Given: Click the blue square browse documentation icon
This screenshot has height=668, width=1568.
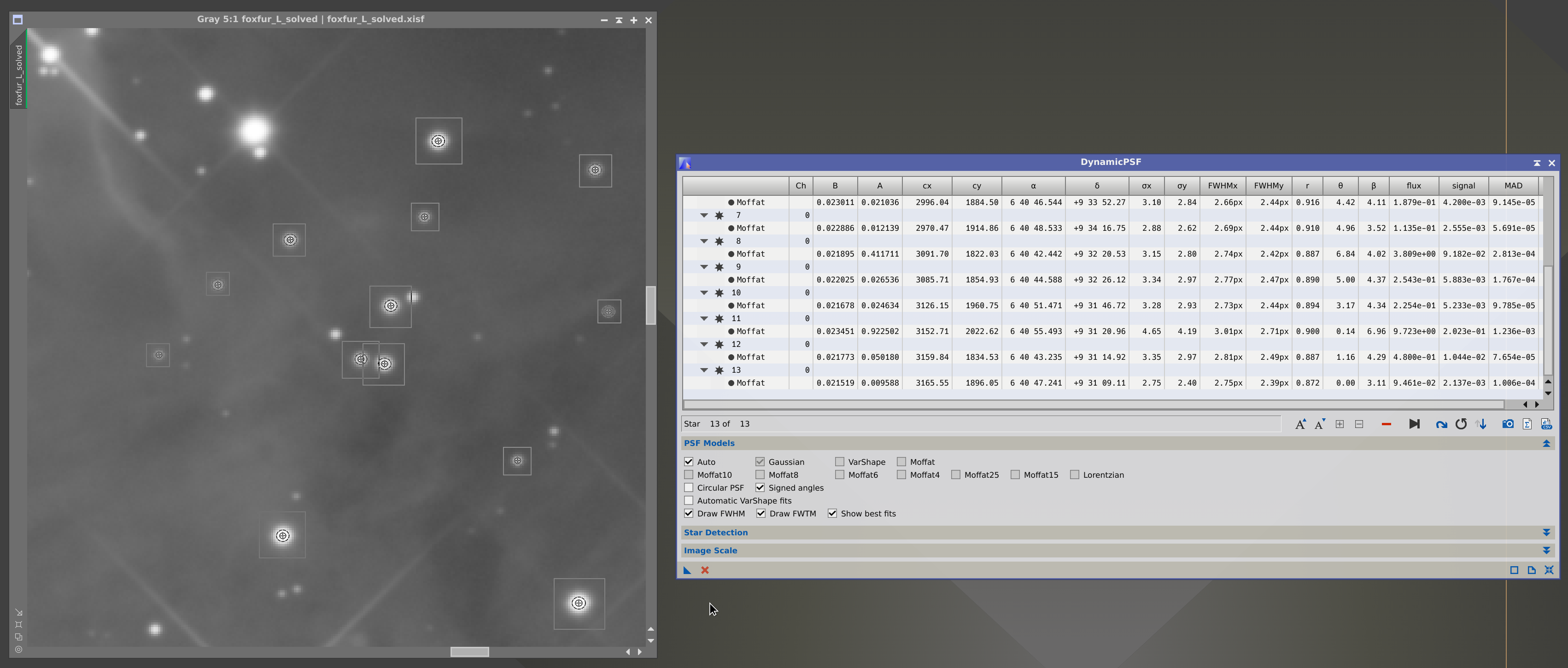Looking at the screenshot, I should coord(1514,570).
